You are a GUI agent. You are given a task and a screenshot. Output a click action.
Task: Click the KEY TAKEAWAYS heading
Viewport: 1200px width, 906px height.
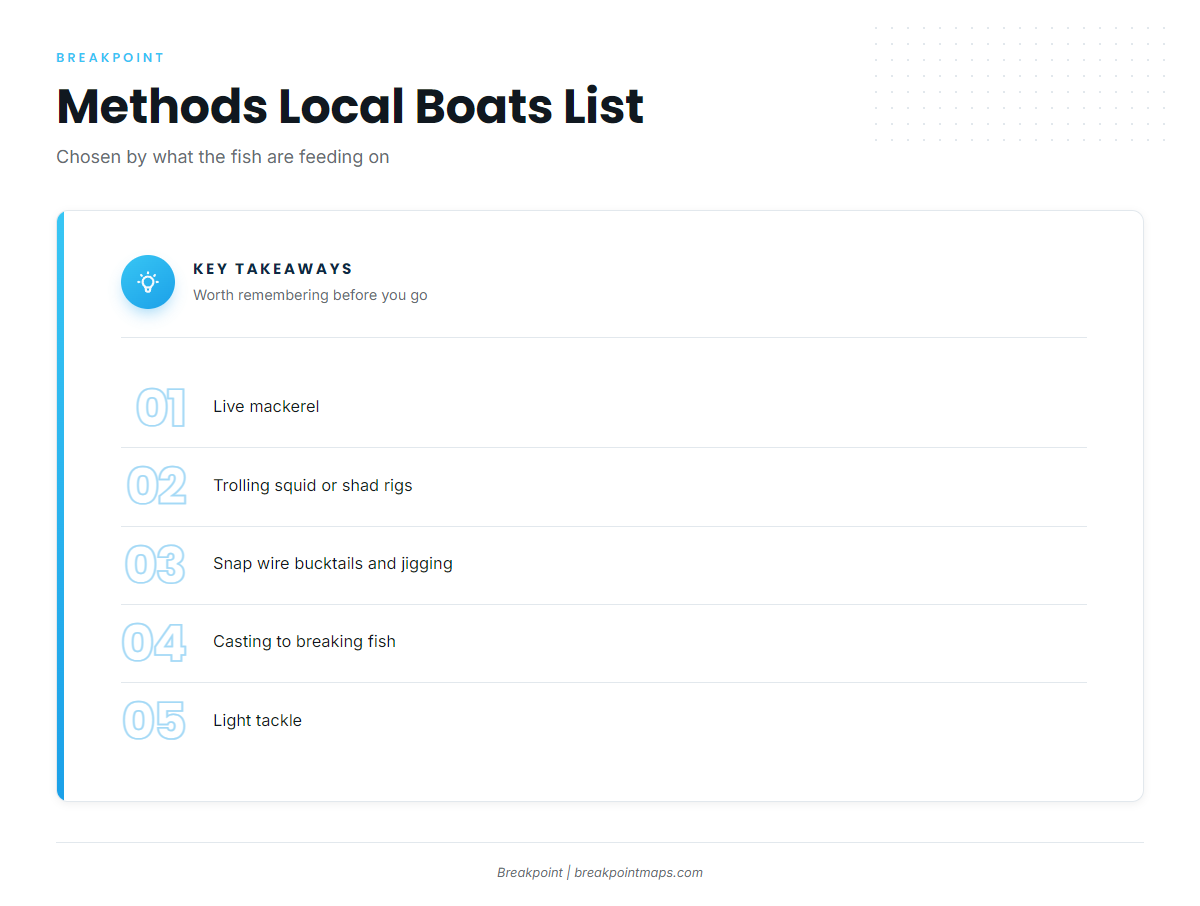point(273,269)
